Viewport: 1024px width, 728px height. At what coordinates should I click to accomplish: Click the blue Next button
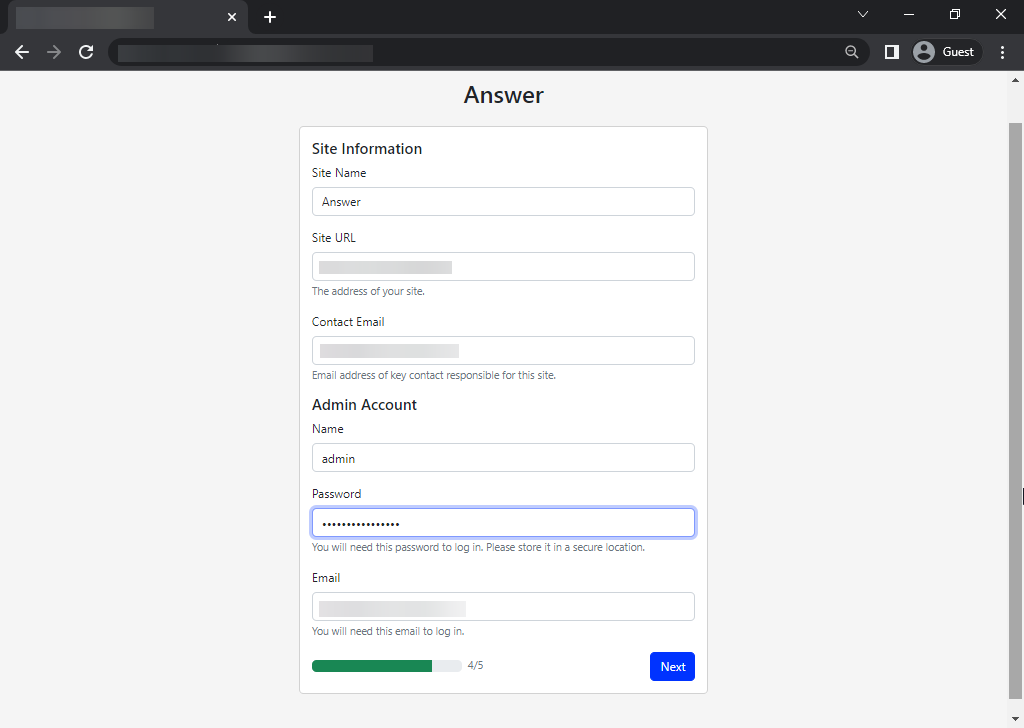(x=673, y=667)
